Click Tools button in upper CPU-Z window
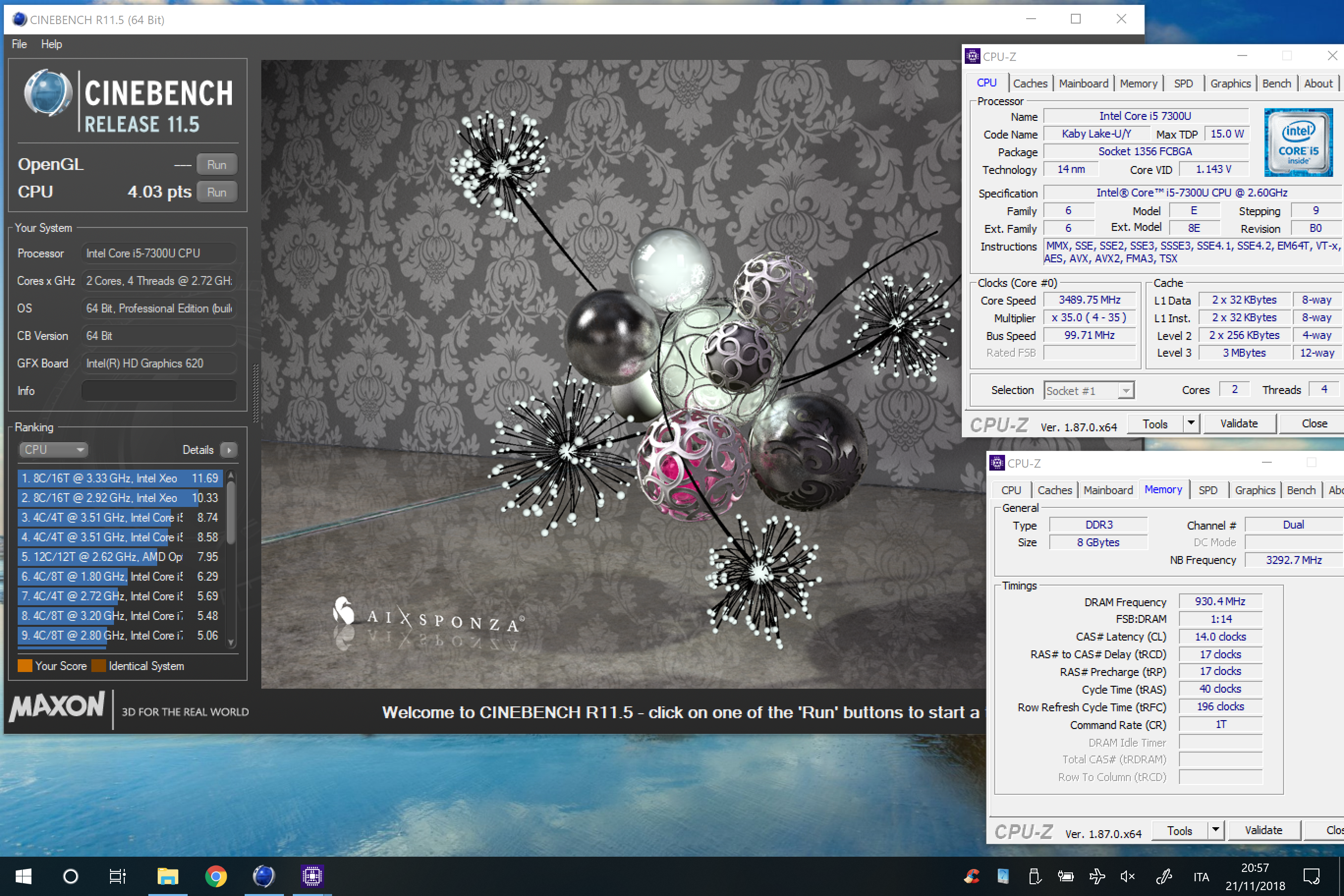This screenshot has height=896, width=1344. [x=1155, y=424]
